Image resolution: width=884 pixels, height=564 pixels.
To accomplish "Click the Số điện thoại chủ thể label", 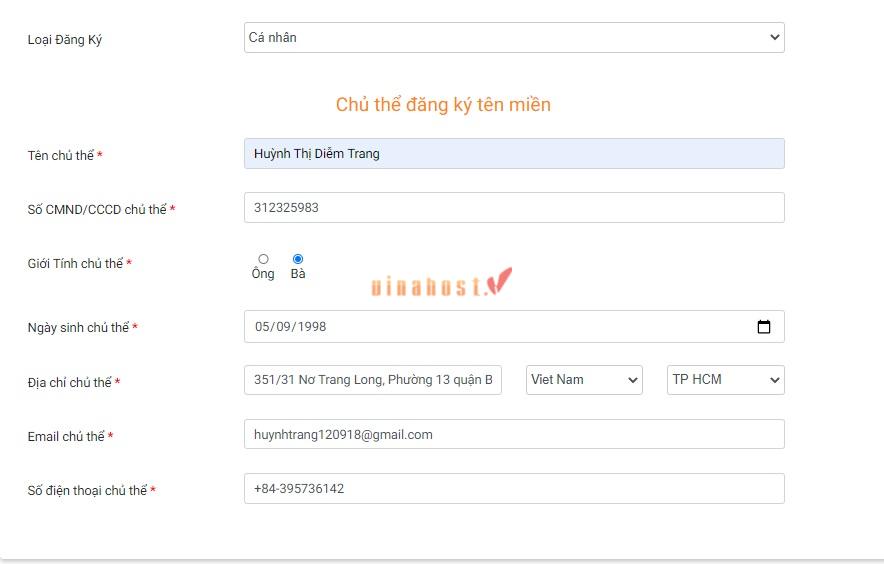I will 91,491.
